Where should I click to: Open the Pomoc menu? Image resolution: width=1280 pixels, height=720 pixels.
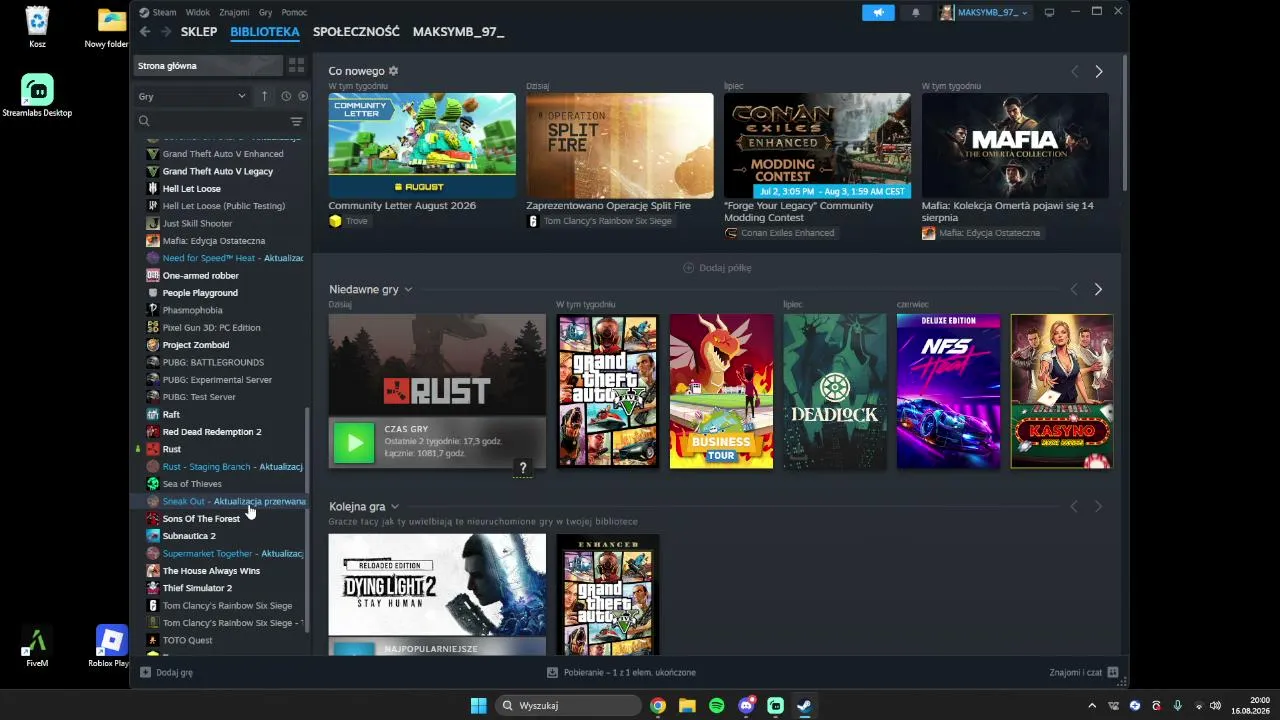(x=294, y=12)
